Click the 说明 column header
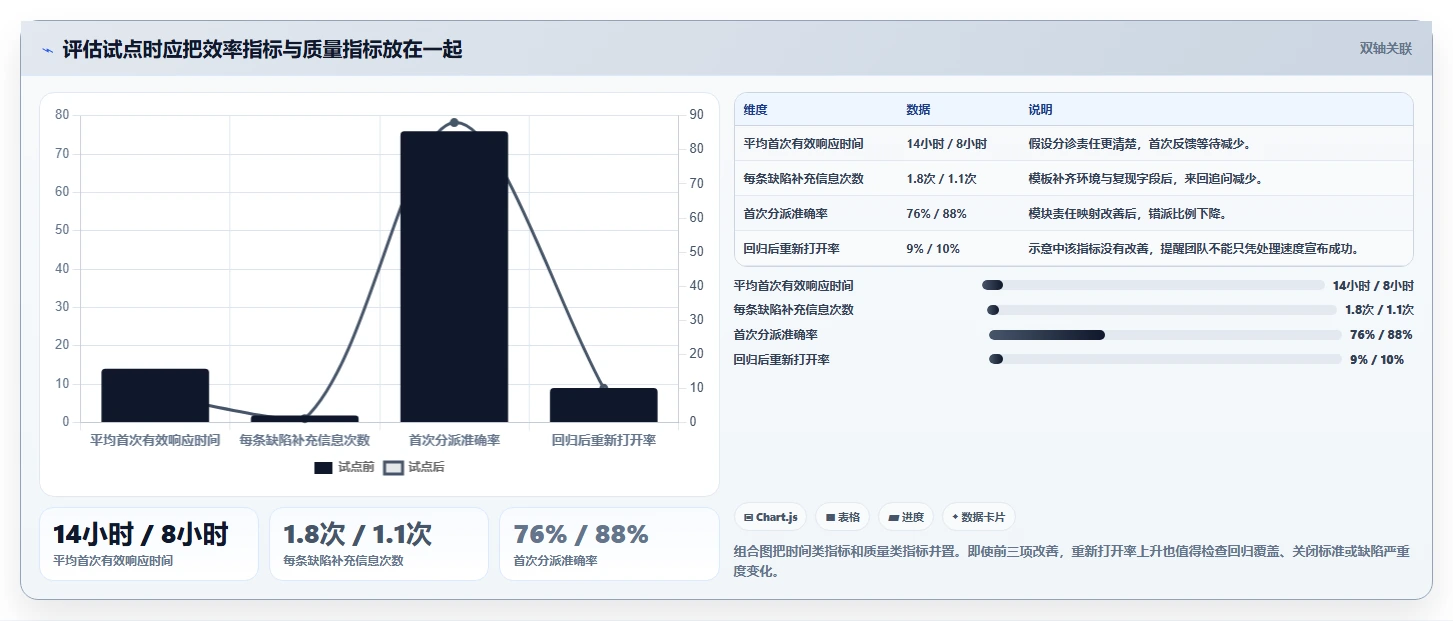 [1040, 110]
